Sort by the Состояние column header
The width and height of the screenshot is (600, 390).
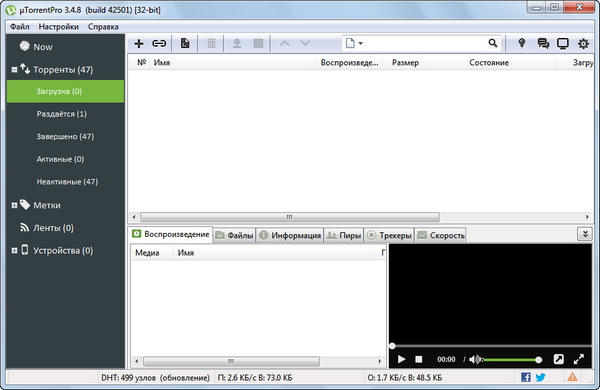tap(489, 62)
